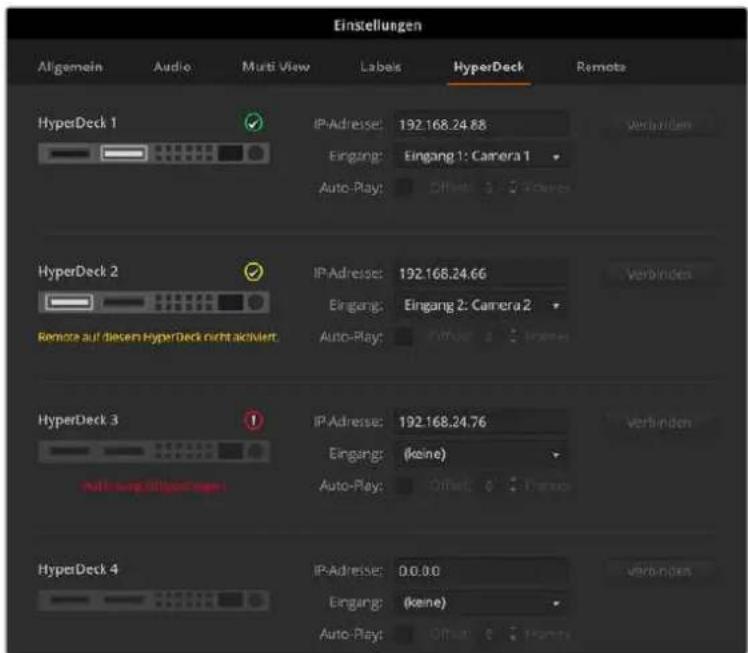748x653 pixels.
Task: Click Offset frames stepper for HyperDeck 1
Action: tap(513, 187)
